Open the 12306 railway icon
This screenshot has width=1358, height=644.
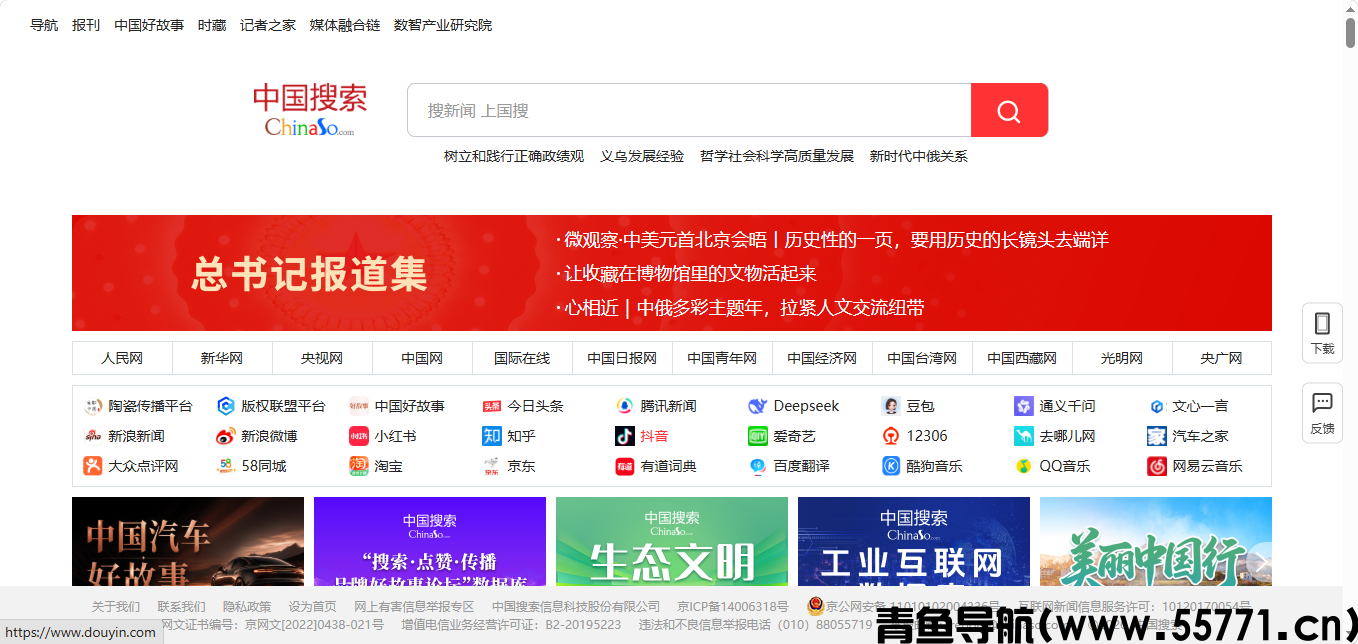click(891, 436)
